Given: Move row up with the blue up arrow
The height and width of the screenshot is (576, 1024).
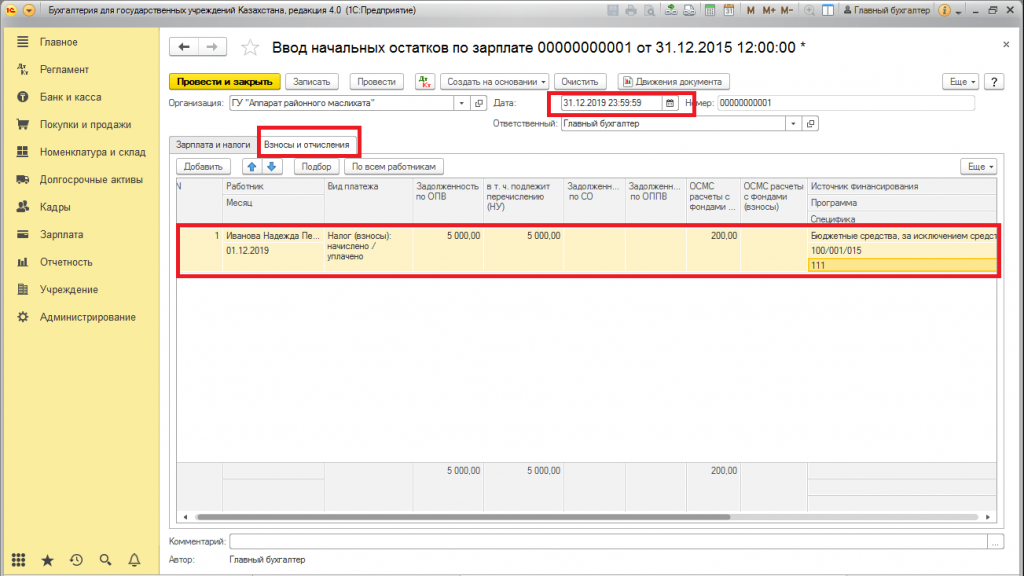Looking at the screenshot, I should pyautogui.click(x=252, y=166).
